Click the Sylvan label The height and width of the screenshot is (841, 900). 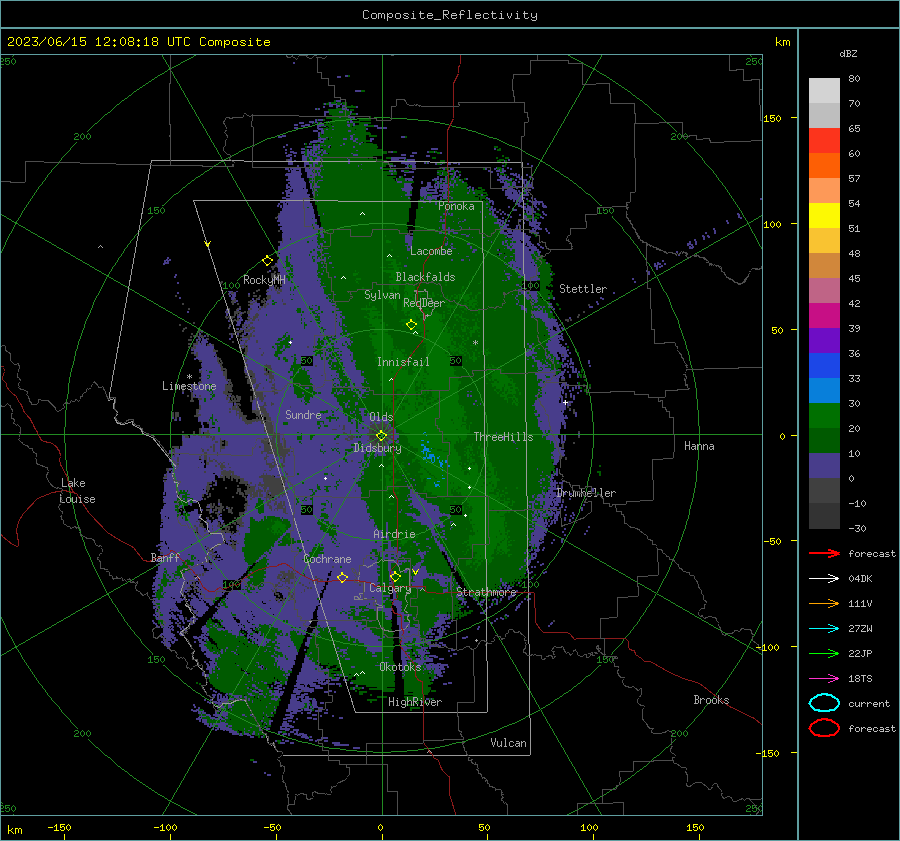(382, 295)
